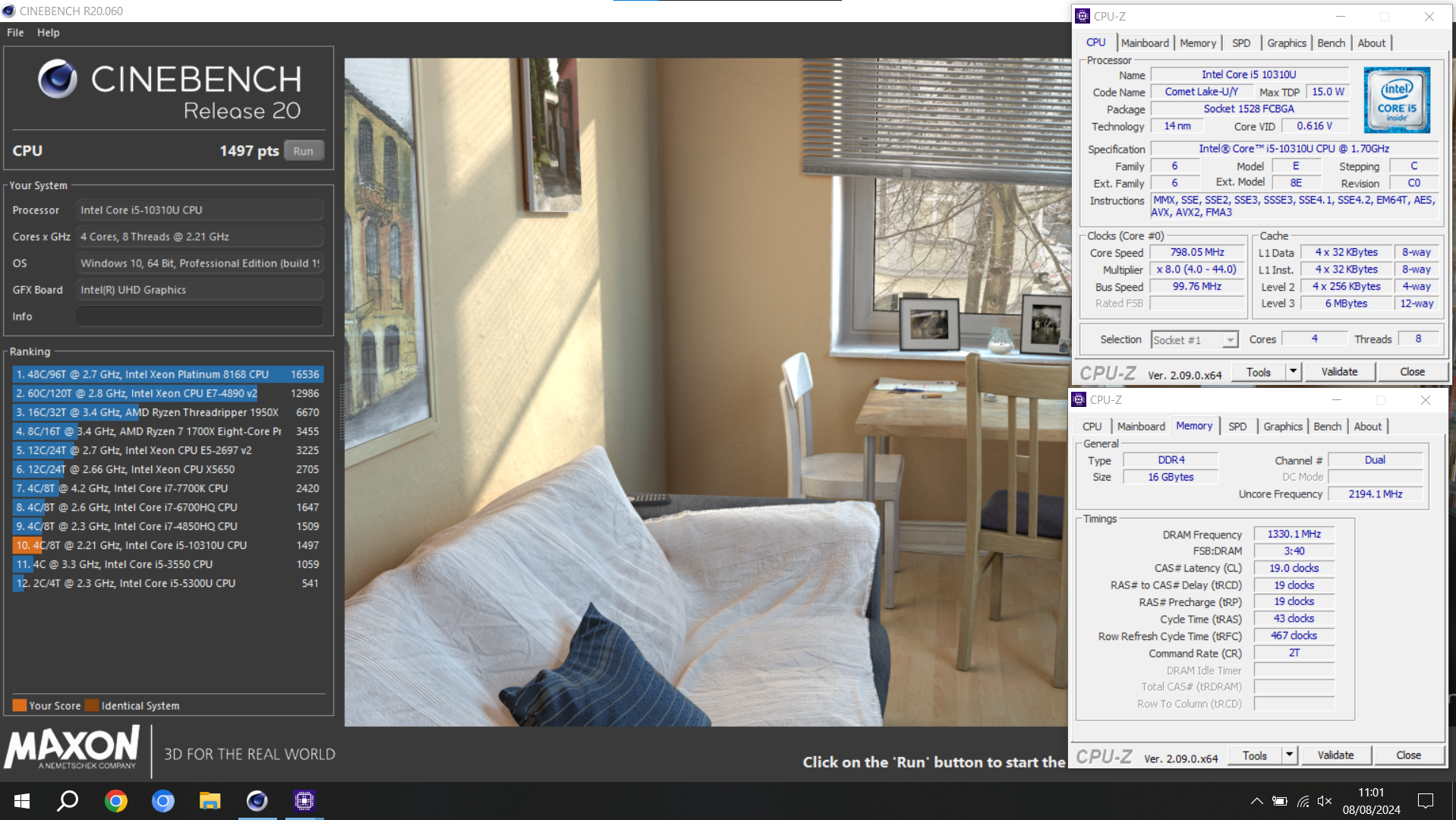
Task: Click CPU-Z app icon in top window title bar
Action: (1083, 16)
